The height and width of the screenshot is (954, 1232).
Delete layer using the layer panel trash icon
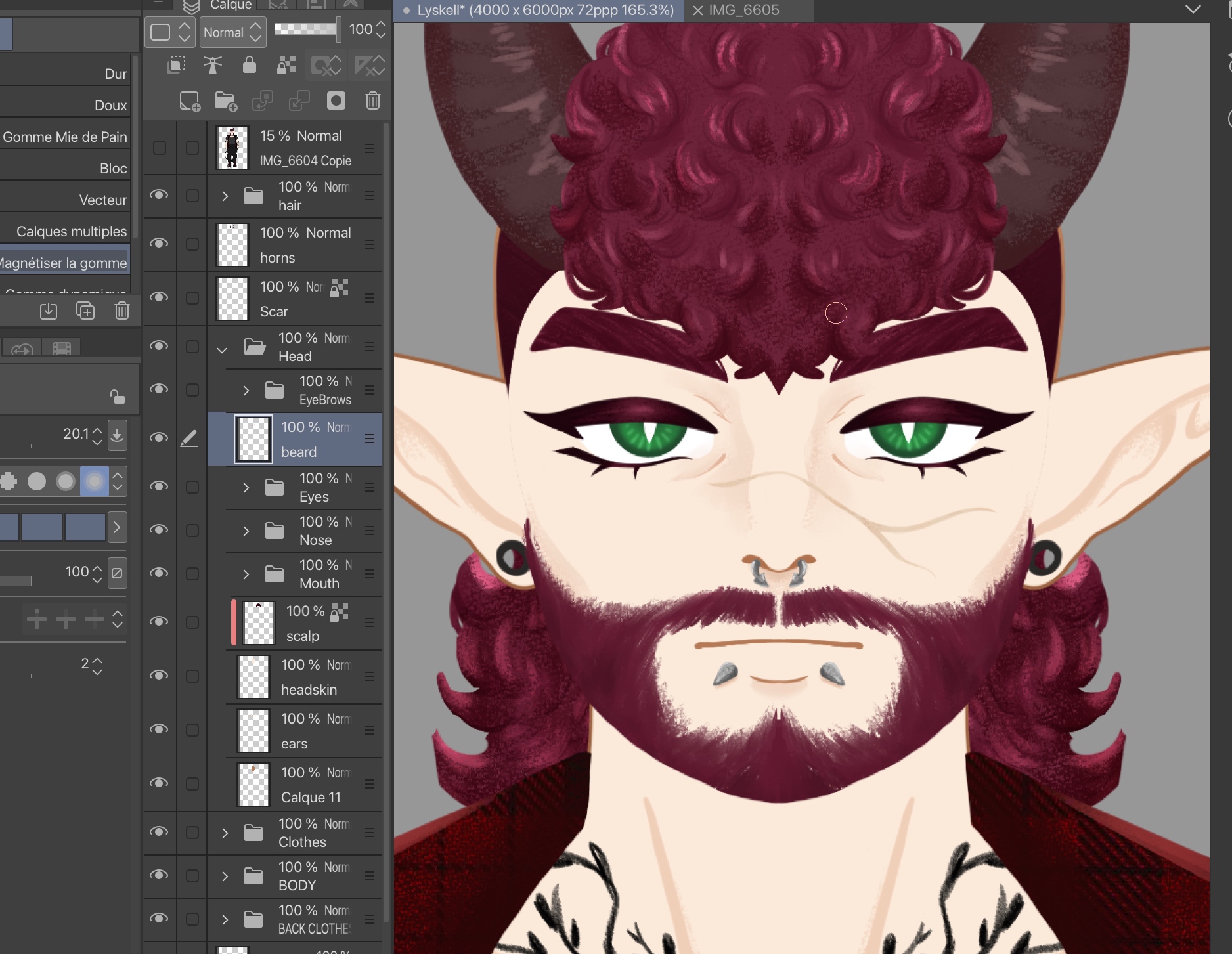[x=372, y=100]
